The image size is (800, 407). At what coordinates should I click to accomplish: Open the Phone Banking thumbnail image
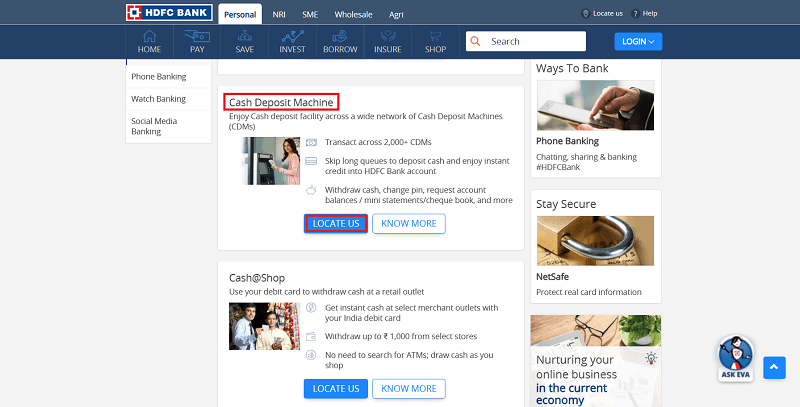click(595, 105)
